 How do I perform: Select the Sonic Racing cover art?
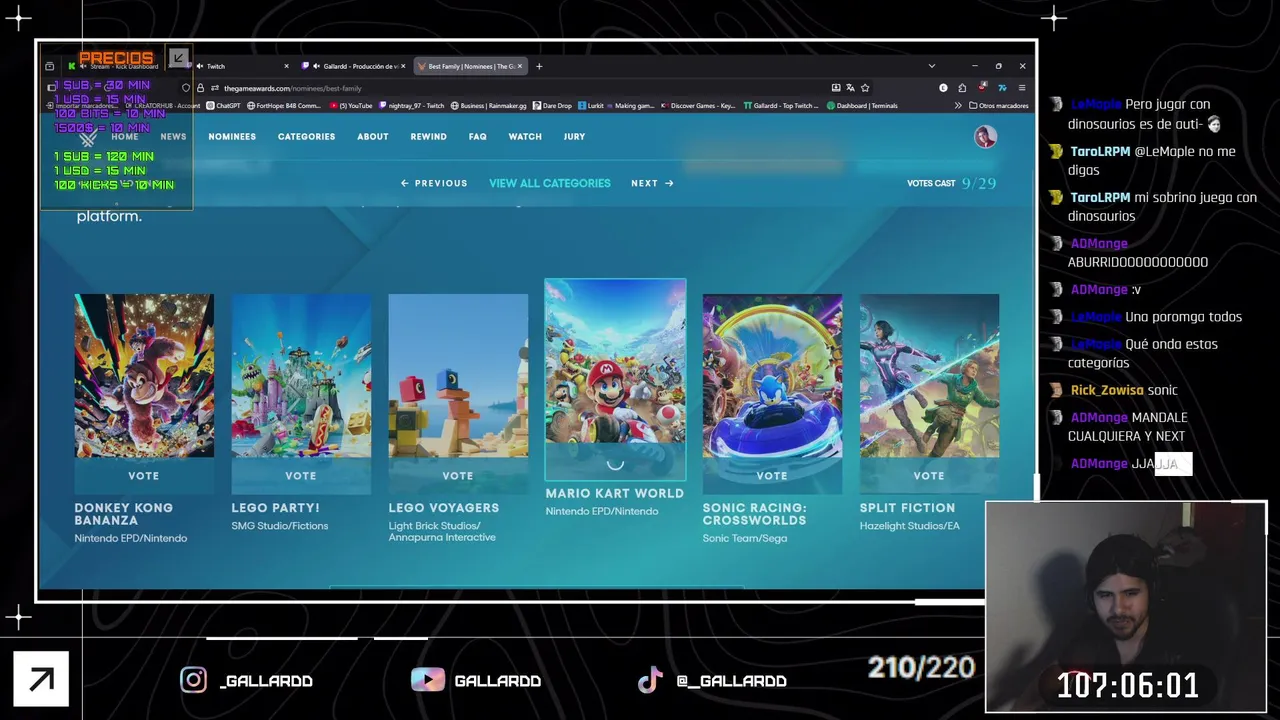[772, 375]
